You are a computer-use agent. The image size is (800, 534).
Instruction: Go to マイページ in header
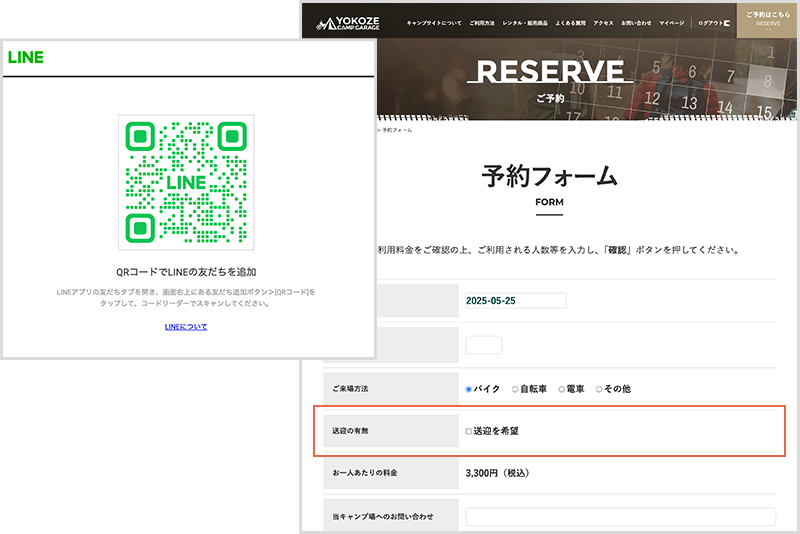click(671, 23)
